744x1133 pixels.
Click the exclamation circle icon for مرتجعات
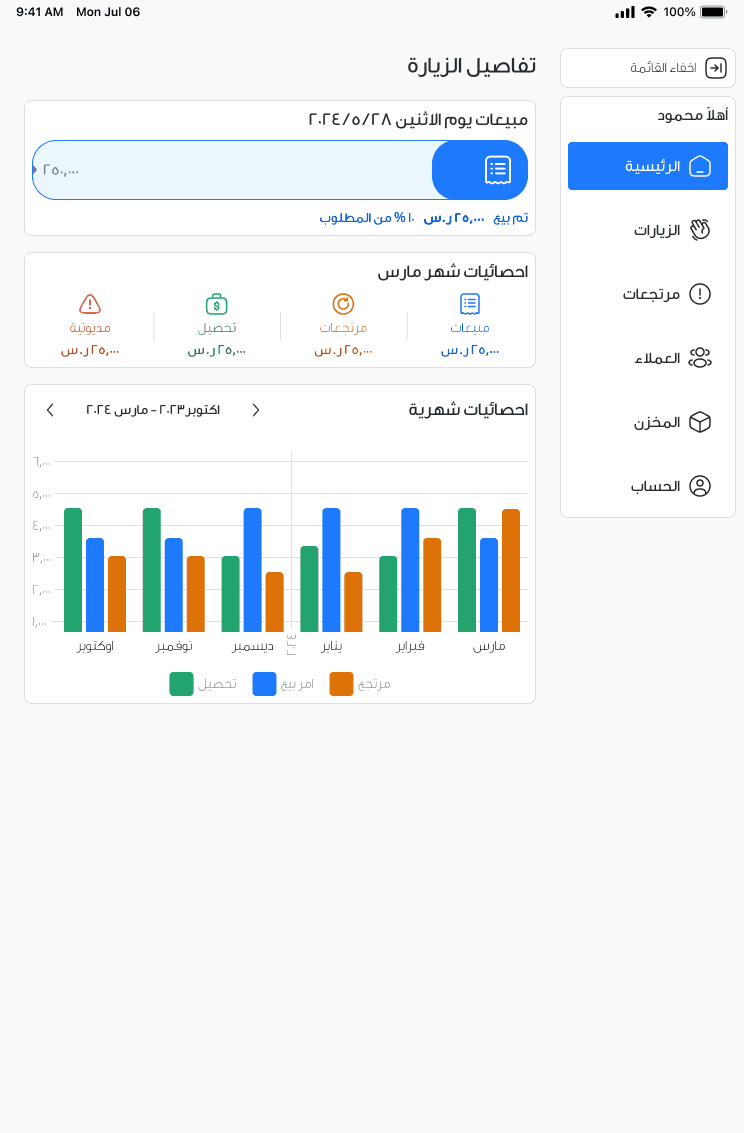click(700, 294)
